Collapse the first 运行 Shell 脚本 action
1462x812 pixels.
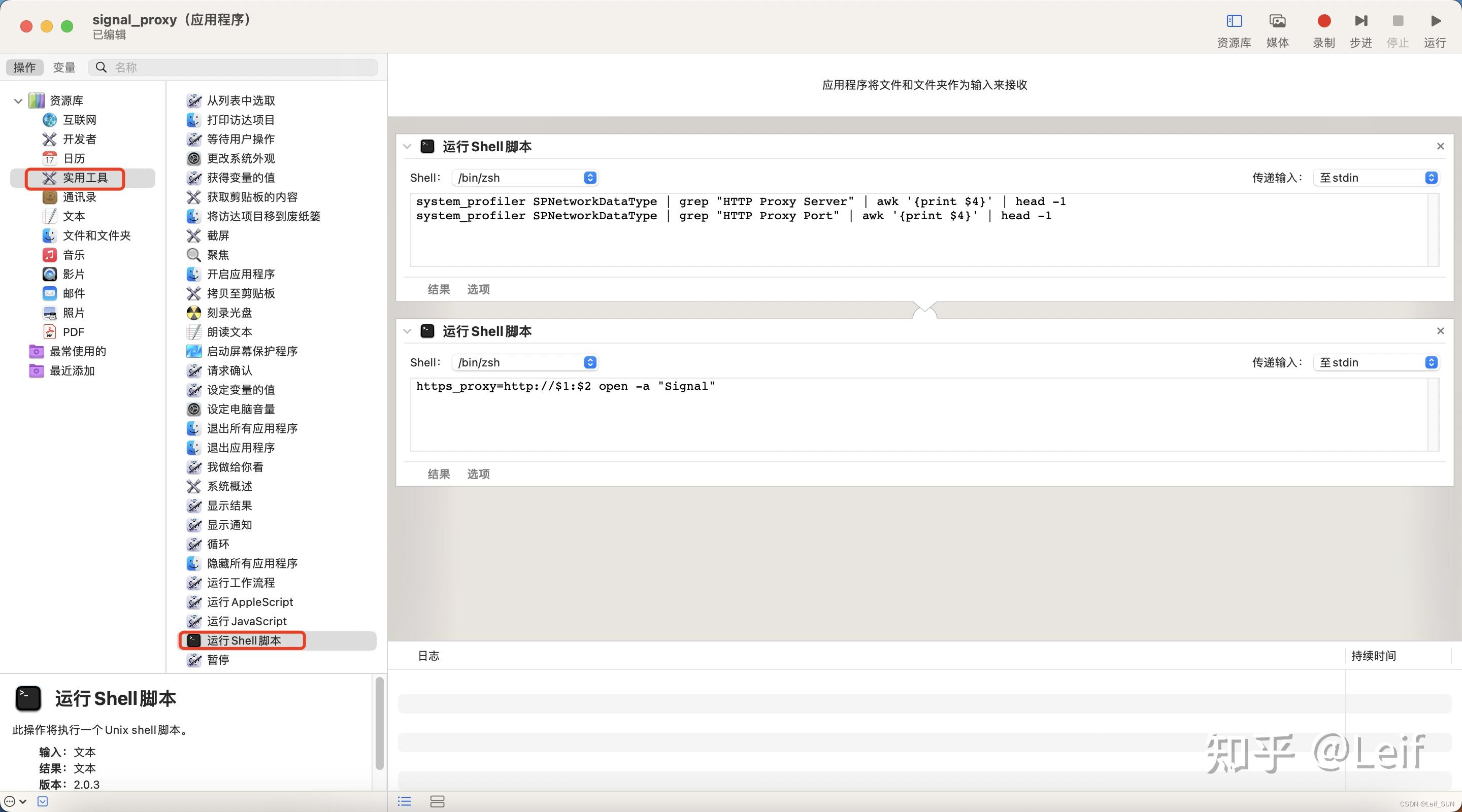point(407,147)
